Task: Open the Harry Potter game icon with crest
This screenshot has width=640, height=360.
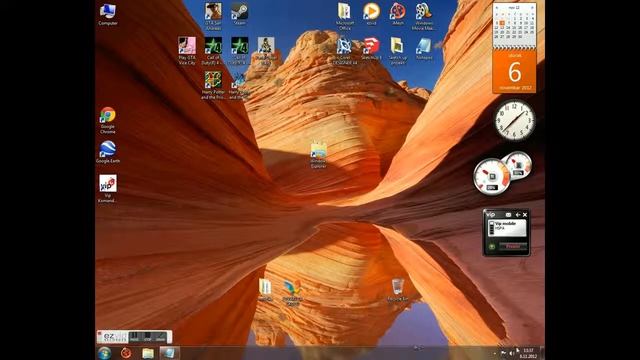Action: click(x=213, y=85)
